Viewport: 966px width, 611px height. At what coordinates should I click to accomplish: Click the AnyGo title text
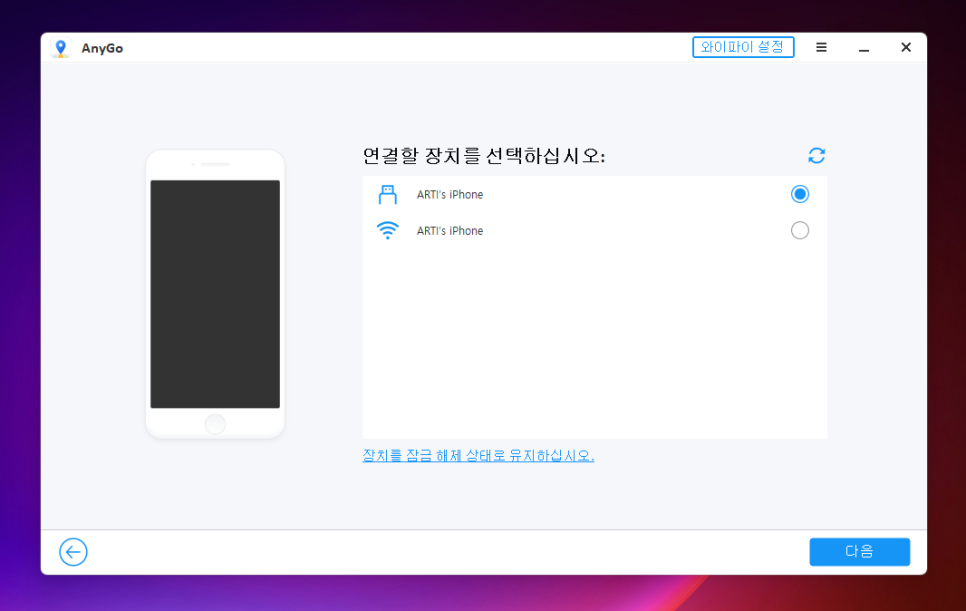click(102, 49)
